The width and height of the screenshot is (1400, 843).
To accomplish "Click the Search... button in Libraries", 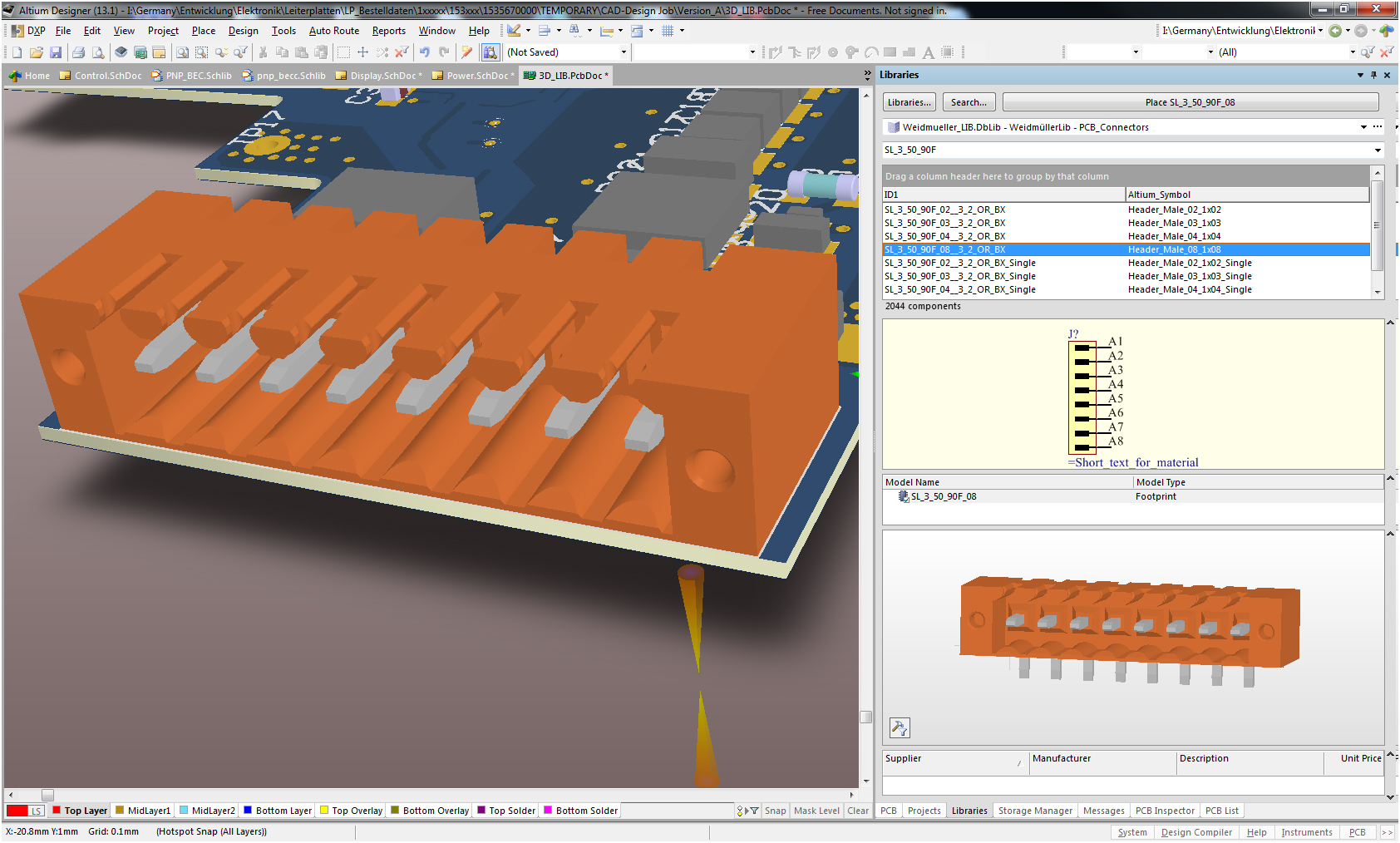I will tap(969, 102).
